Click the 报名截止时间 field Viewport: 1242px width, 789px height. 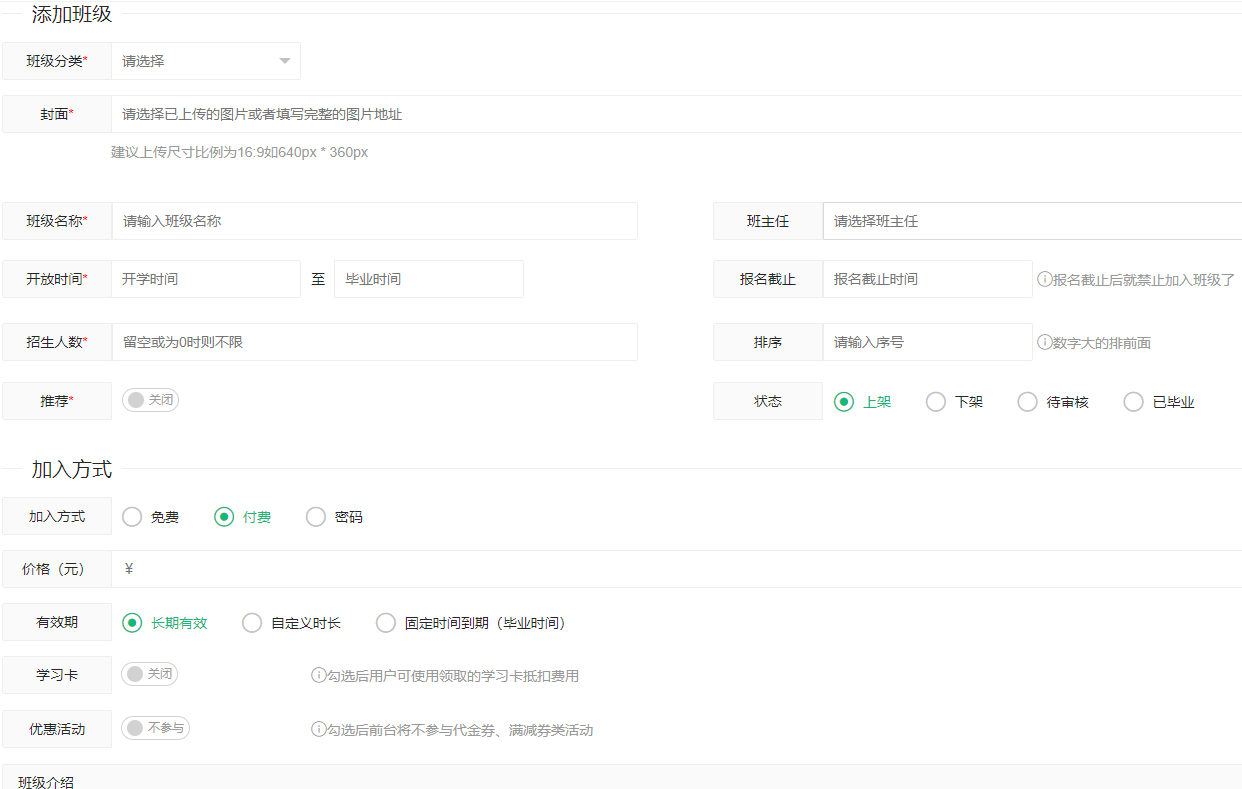pyautogui.click(x=926, y=279)
